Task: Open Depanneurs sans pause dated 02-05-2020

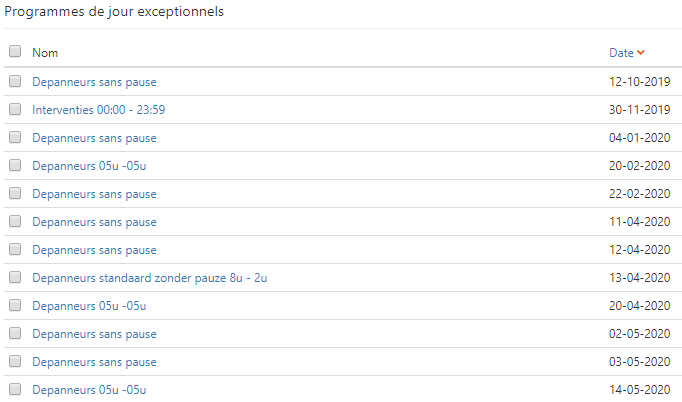Action: (94, 334)
